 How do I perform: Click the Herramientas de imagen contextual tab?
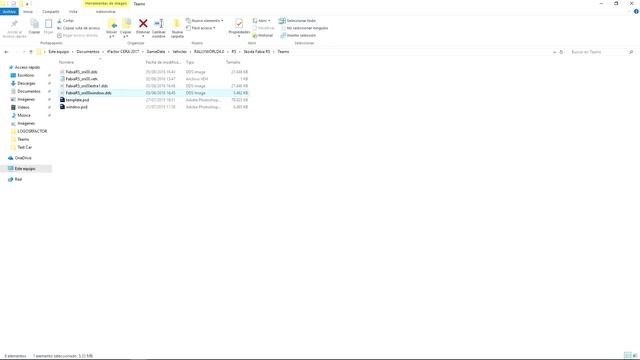[x=106, y=4]
